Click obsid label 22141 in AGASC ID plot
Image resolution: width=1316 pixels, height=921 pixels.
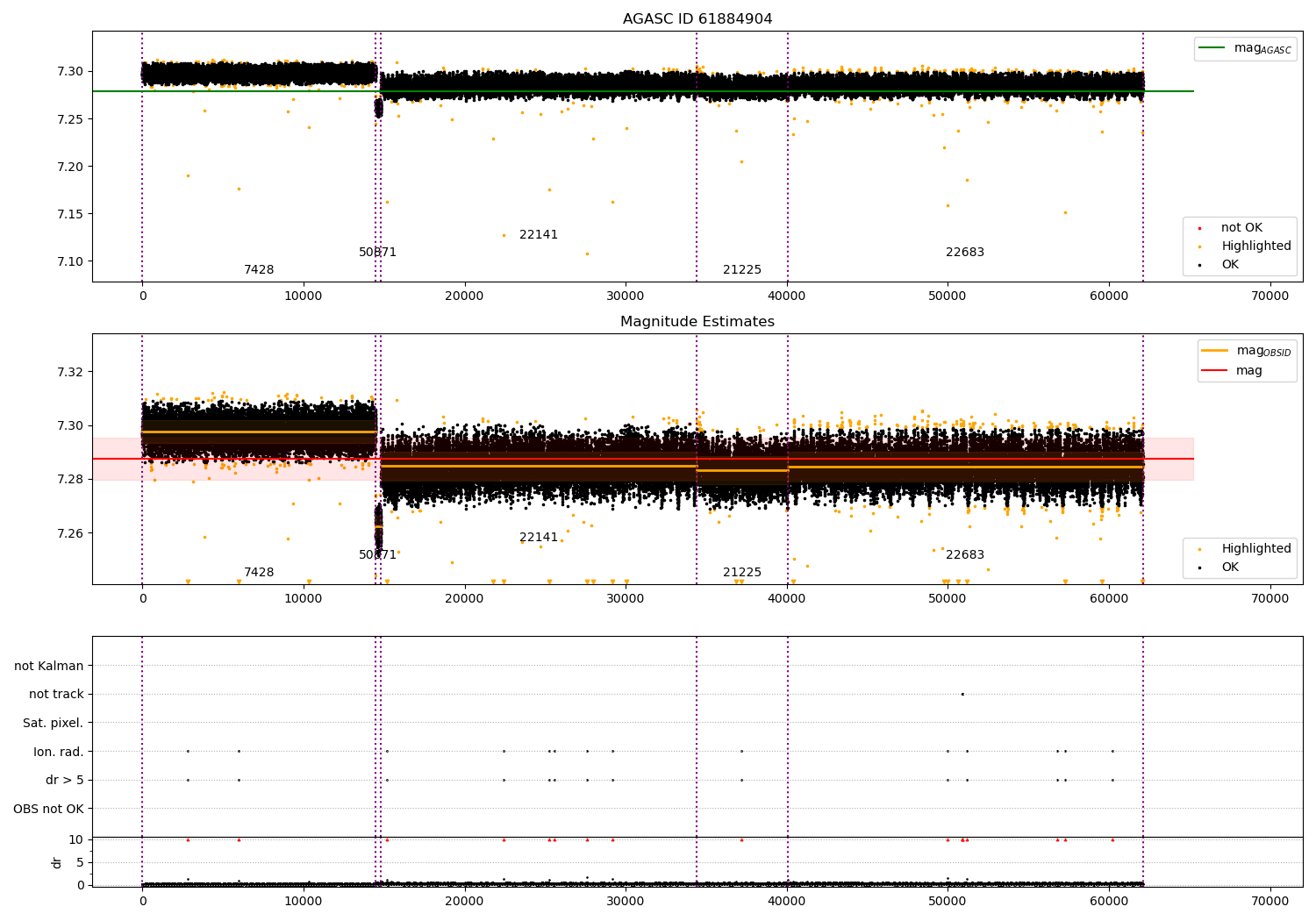coord(539,235)
